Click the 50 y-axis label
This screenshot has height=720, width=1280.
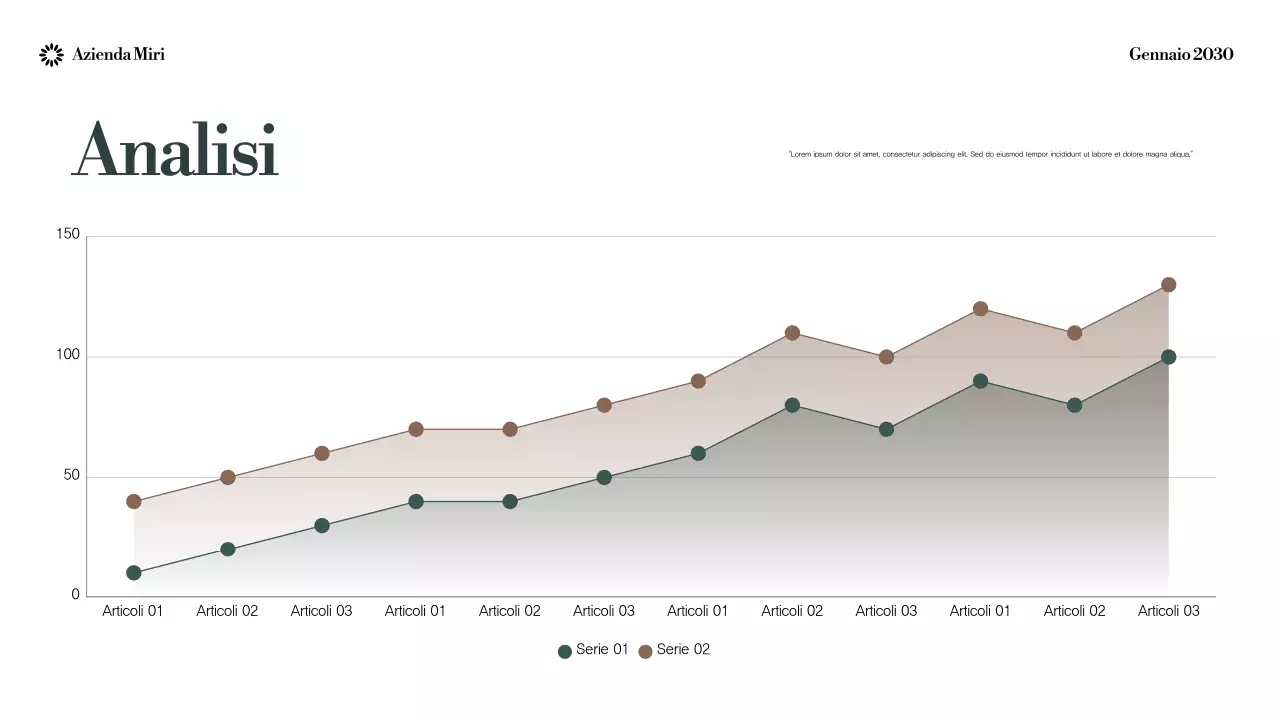[x=71, y=475]
